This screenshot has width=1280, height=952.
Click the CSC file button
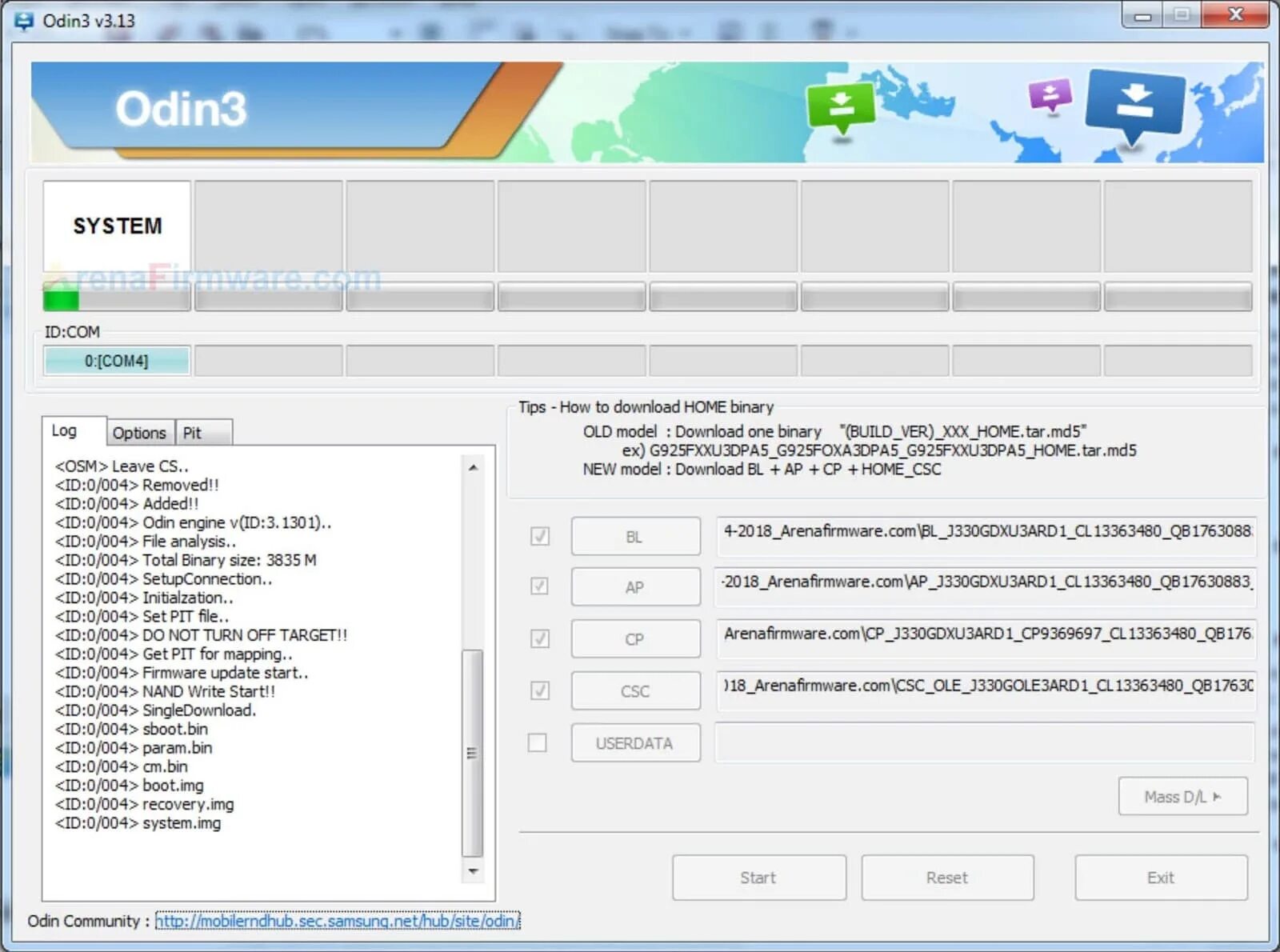[635, 691]
